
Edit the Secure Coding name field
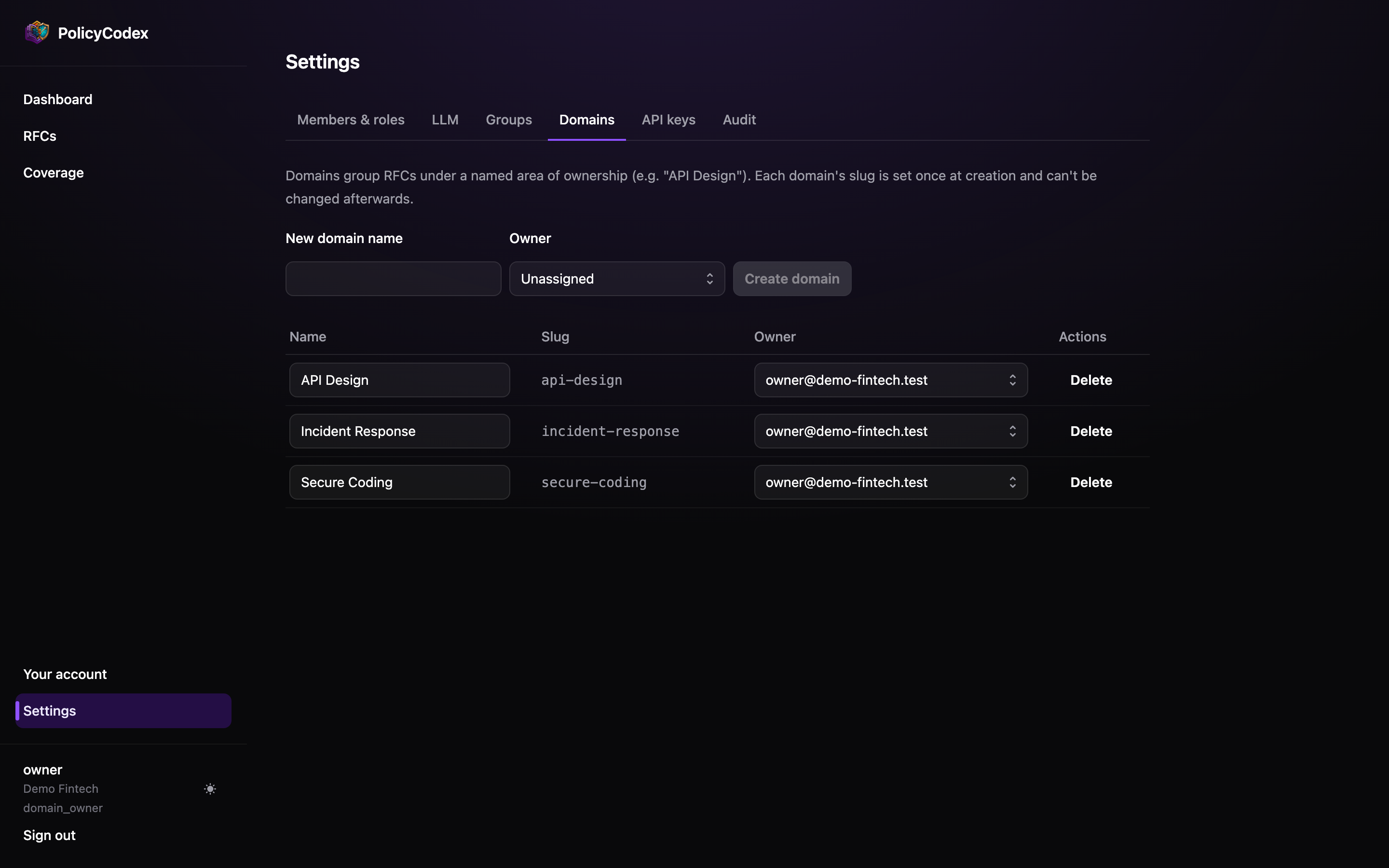coord(399,482)
